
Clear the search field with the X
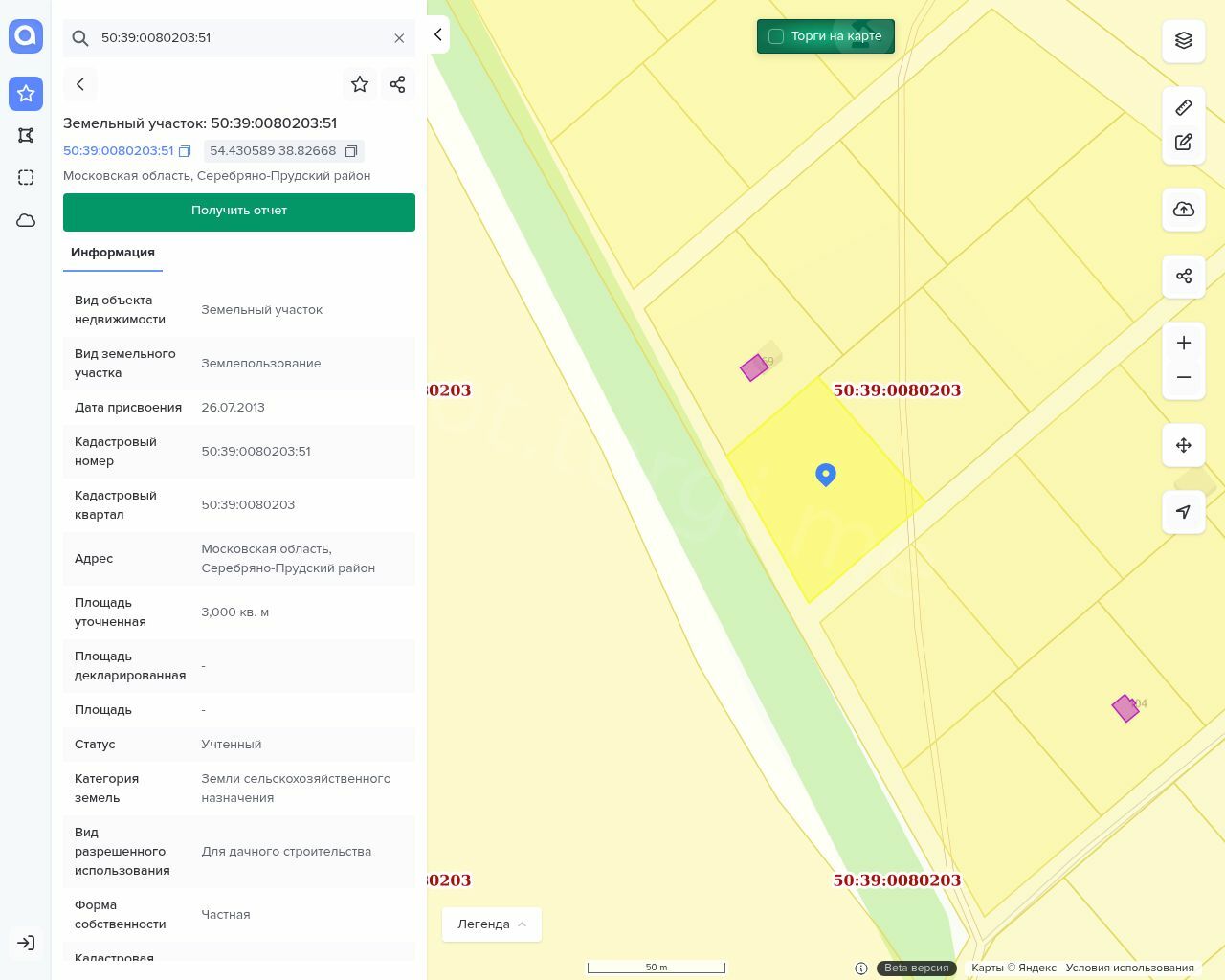[399, 38]
